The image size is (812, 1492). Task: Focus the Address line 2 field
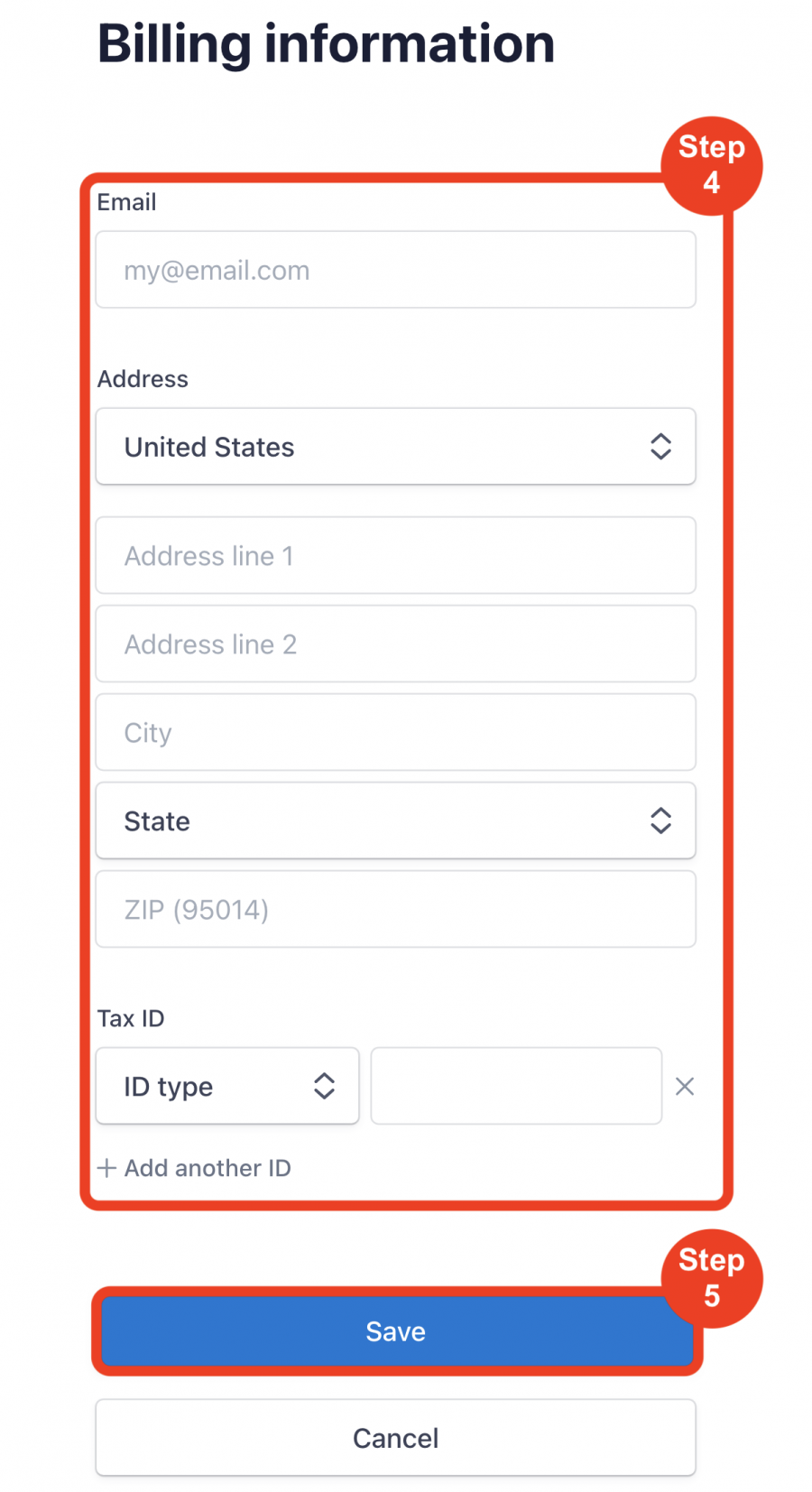click(x=395, y=644)
